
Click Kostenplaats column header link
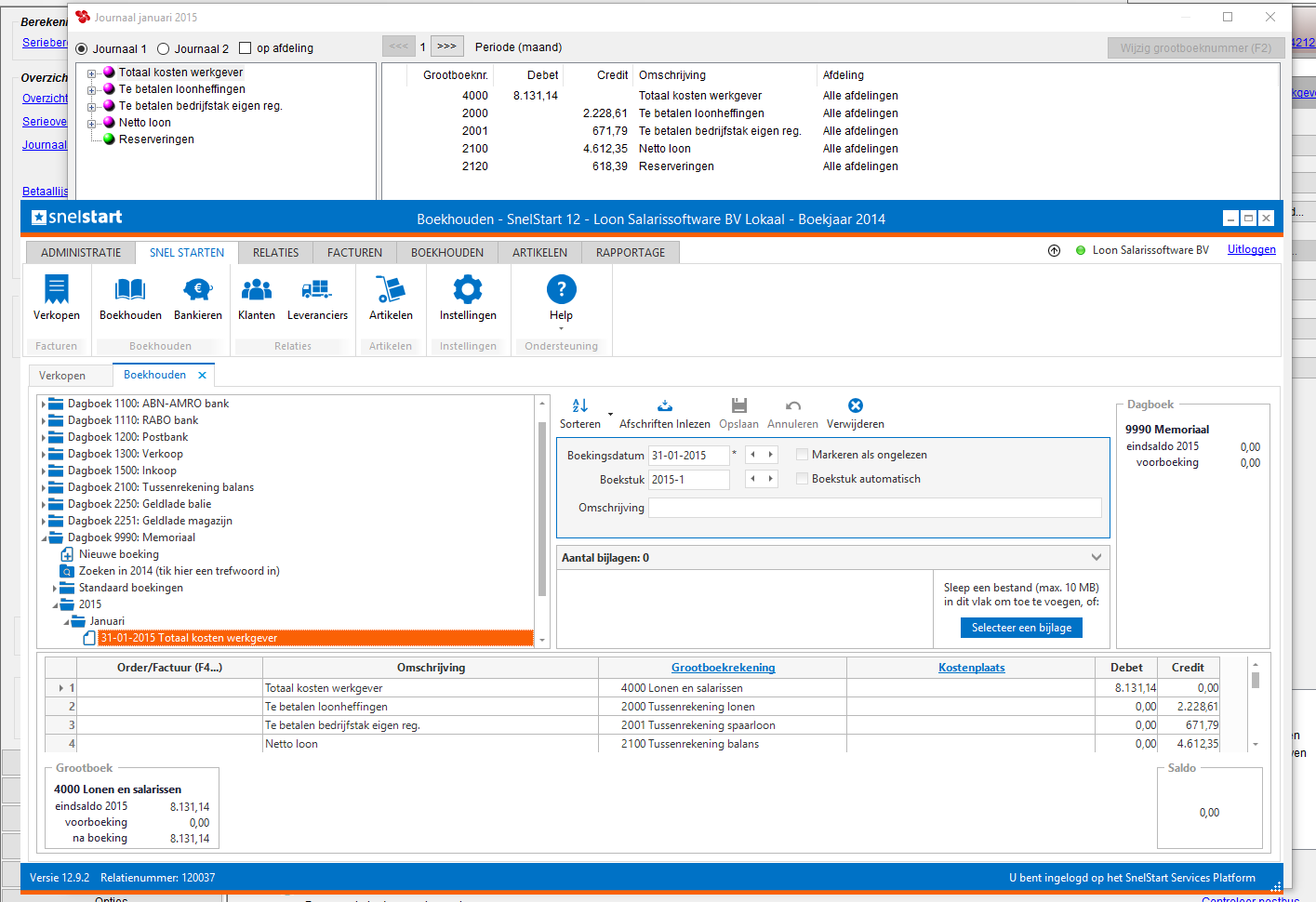pos(971,668)
